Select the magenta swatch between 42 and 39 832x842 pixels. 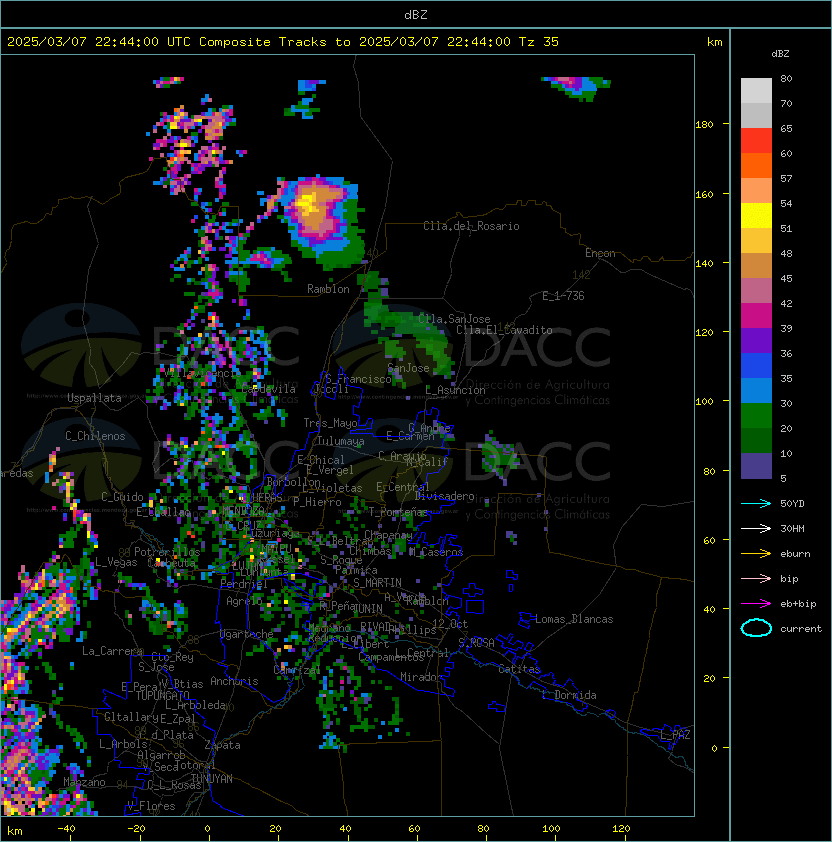(x=756, y=316)
